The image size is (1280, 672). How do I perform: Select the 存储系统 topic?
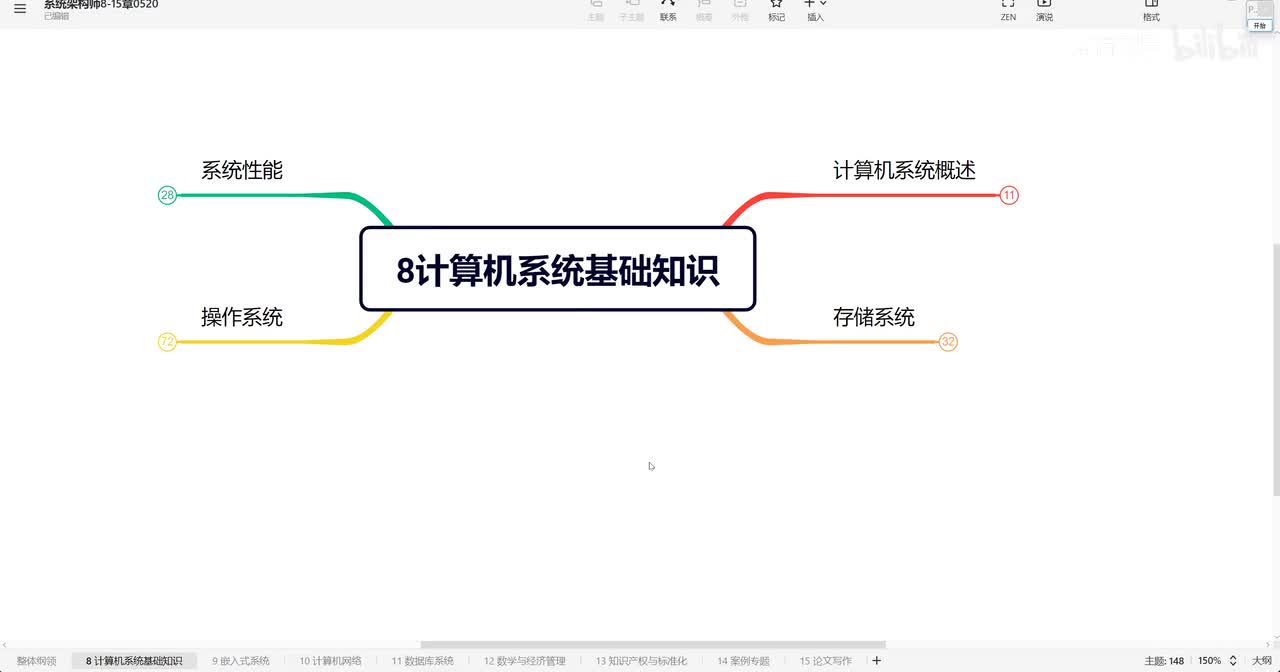(874, 317)
